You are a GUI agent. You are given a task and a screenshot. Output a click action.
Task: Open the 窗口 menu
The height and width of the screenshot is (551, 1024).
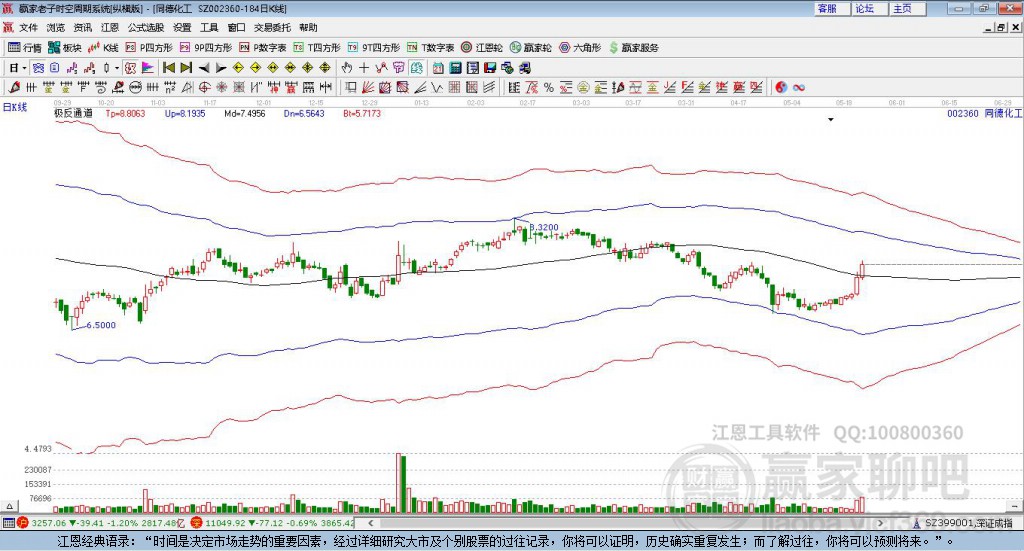236,27
